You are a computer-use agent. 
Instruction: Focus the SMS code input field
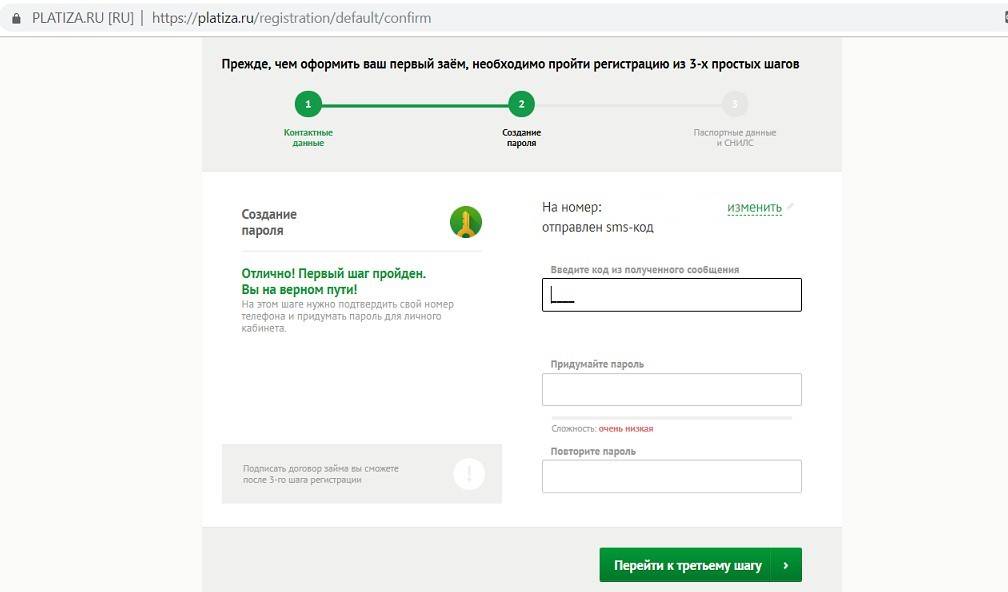(x=672, y=295)
